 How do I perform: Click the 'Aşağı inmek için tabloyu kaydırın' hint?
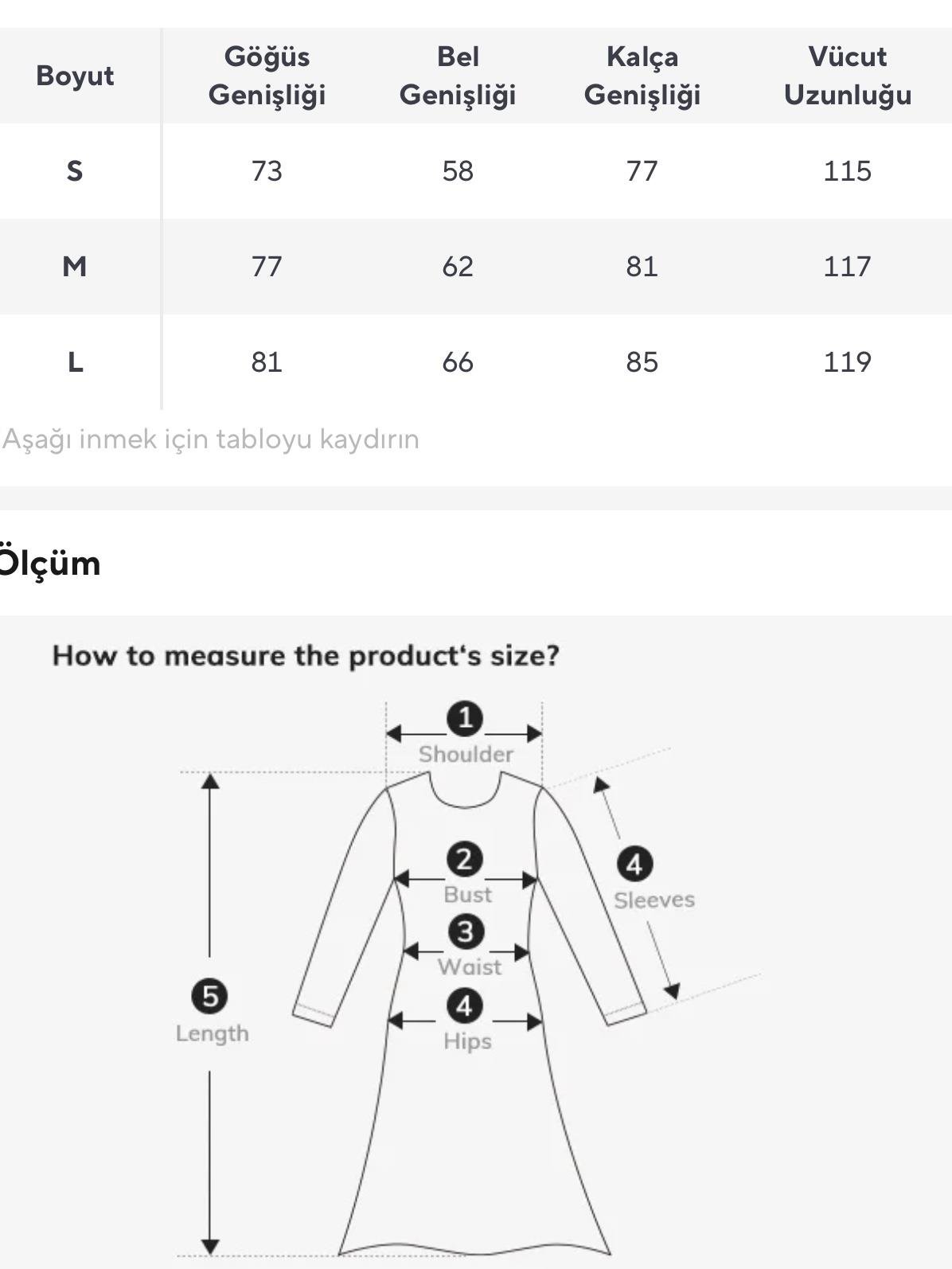tap(211, 439)
